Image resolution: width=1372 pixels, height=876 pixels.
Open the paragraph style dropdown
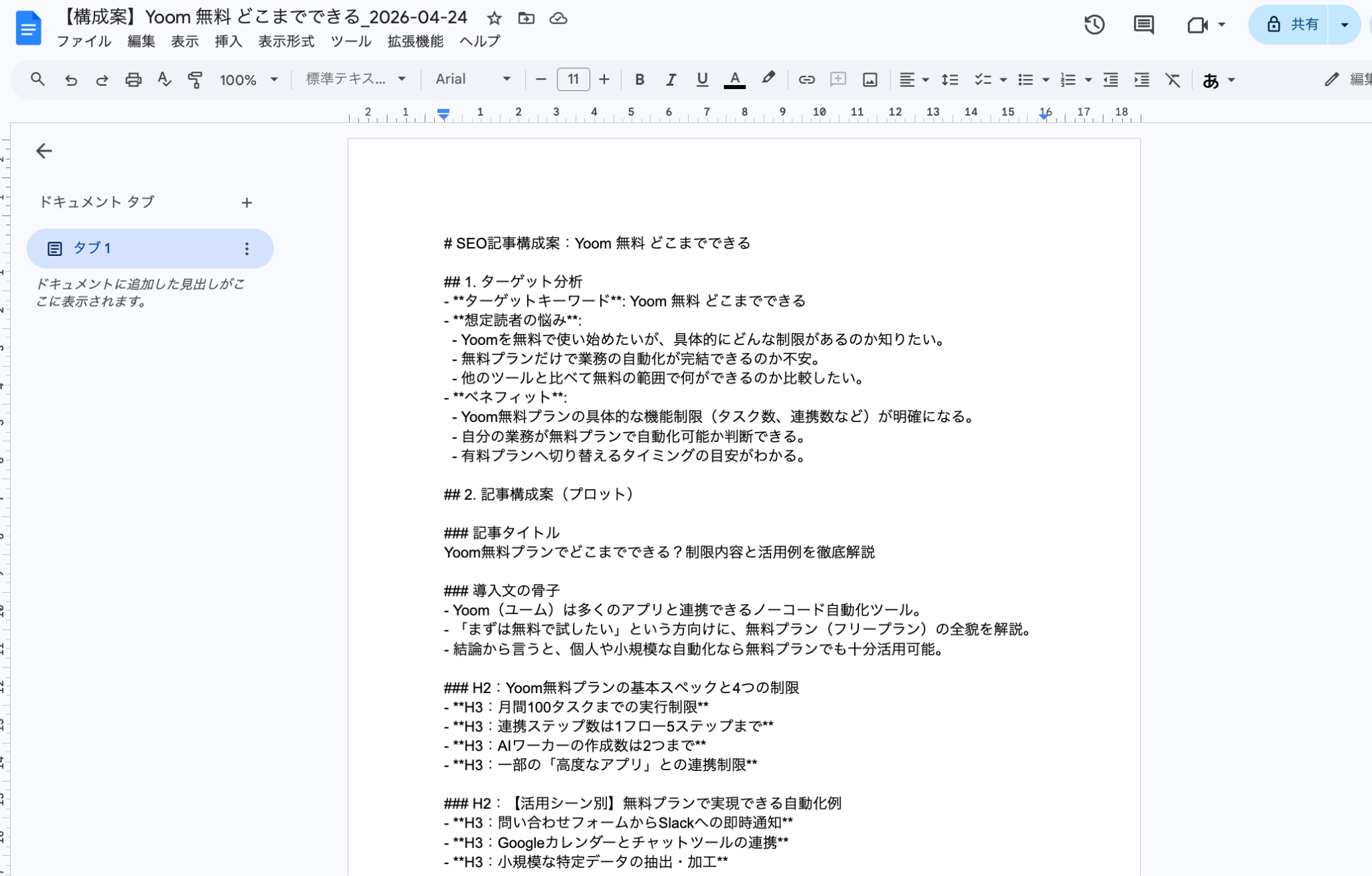[x=356, y=79]
